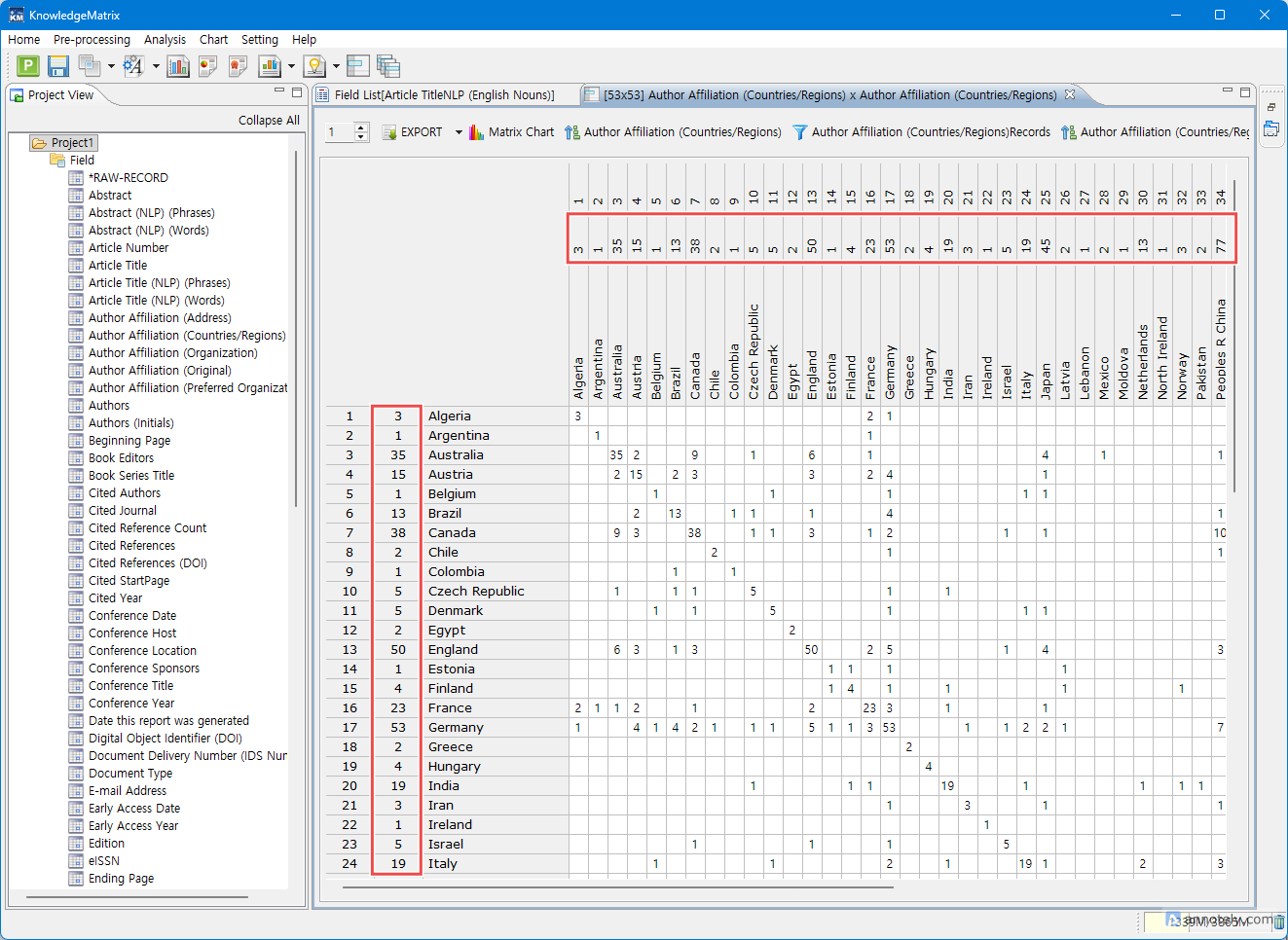Switch to the Field List tab
Image resolution: width=1288 pixels, height=940 pixels.
click(443, 95)
